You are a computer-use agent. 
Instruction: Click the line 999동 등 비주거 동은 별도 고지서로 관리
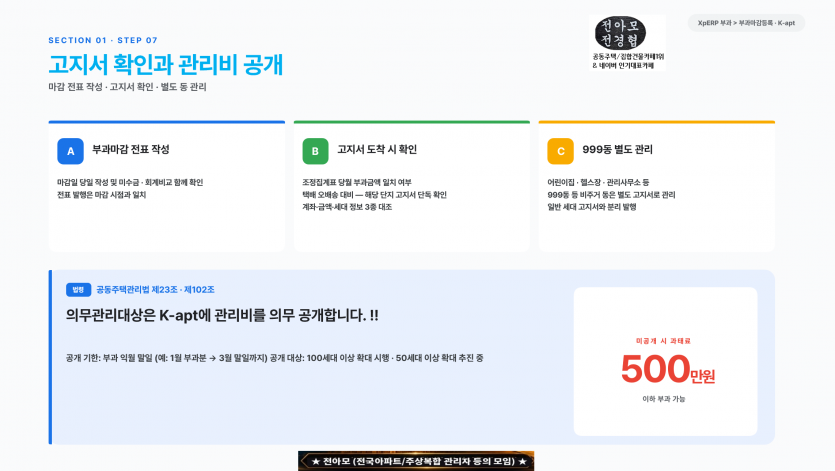(x=611, y=195)
